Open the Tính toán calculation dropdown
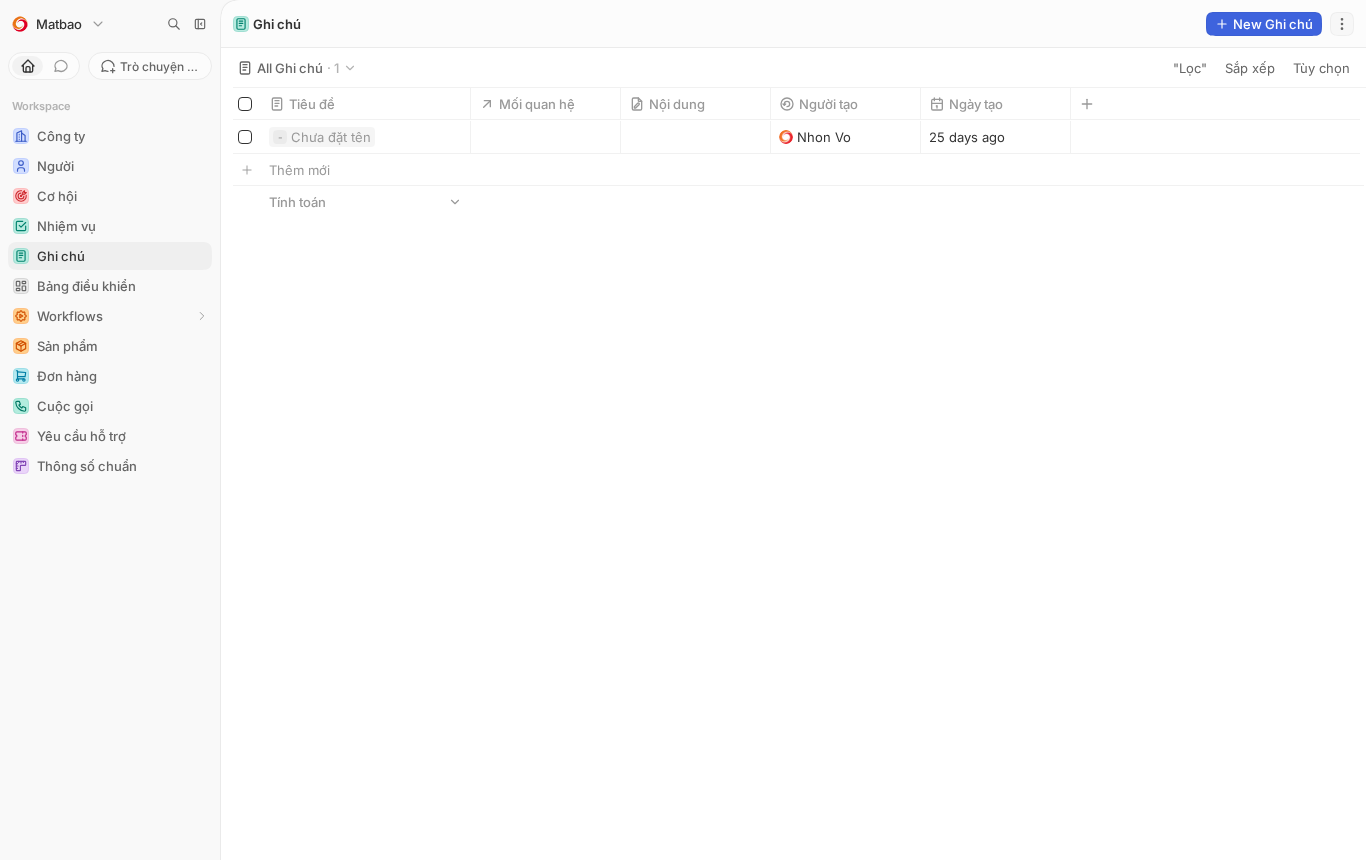This screenshot has height=860, width=1366. pos(365,202)
